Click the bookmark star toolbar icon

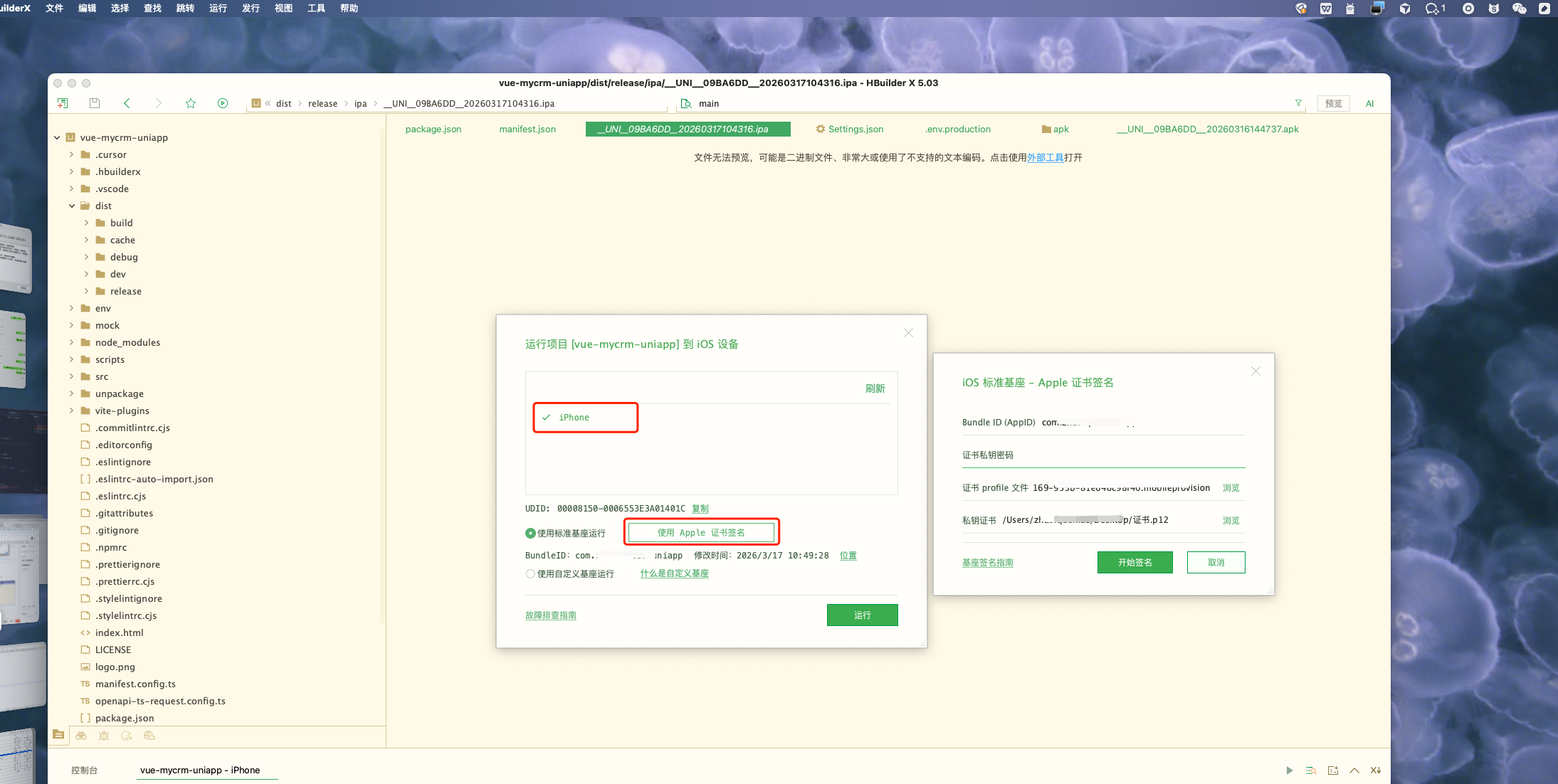[191, 103]
